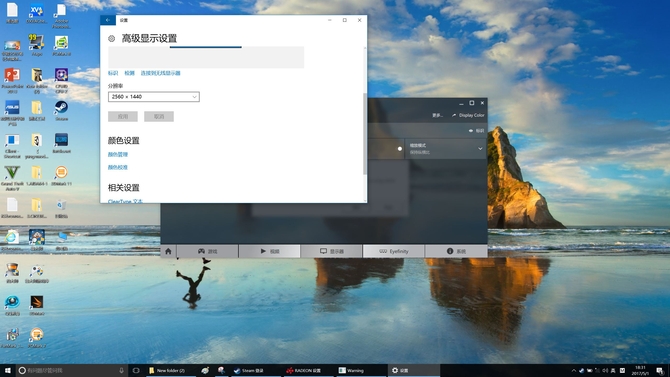Open the 2560 × 1440 resolution dropdown
Image resolution: width=670 pixels, height=377 pixels.
coord(154,97)
